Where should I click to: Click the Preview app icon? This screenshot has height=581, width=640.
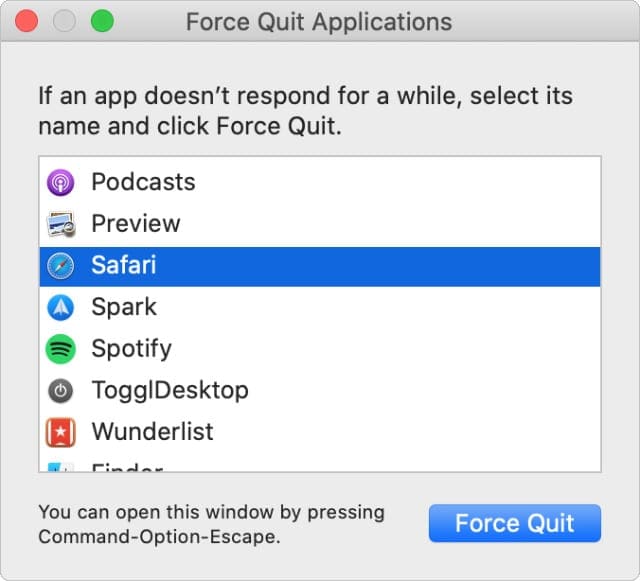61,224
